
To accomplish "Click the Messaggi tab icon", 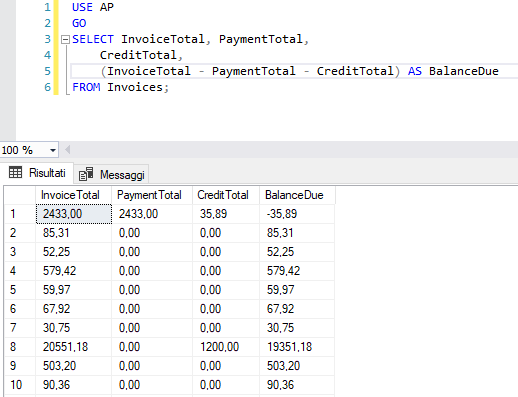I will (86, 174).
